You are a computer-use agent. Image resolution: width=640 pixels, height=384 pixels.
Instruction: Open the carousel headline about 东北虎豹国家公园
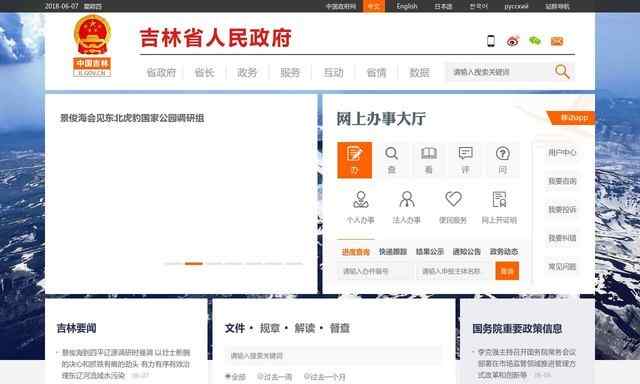pos(132,118)
